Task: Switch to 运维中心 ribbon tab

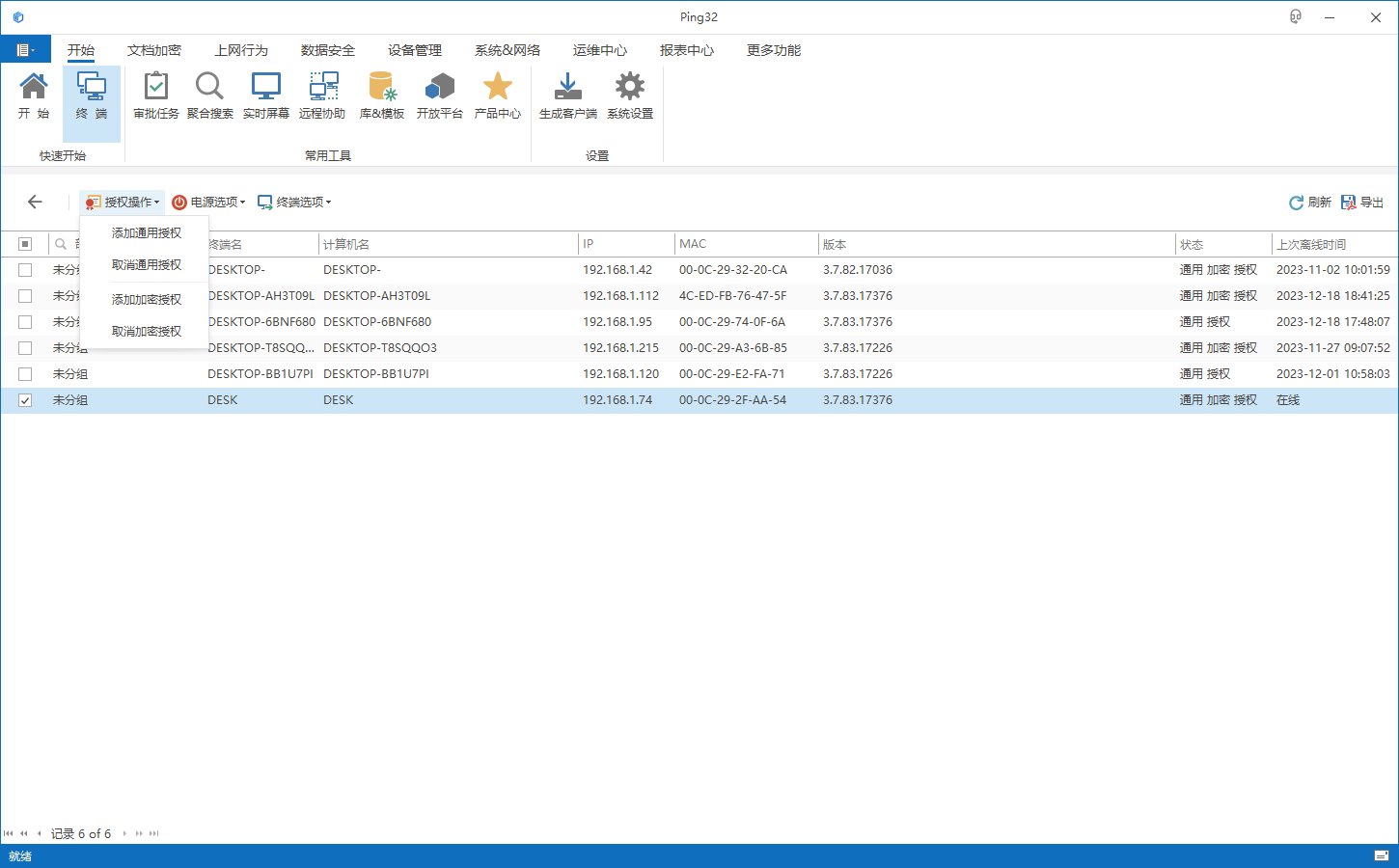Action: (x=600, y=50)
